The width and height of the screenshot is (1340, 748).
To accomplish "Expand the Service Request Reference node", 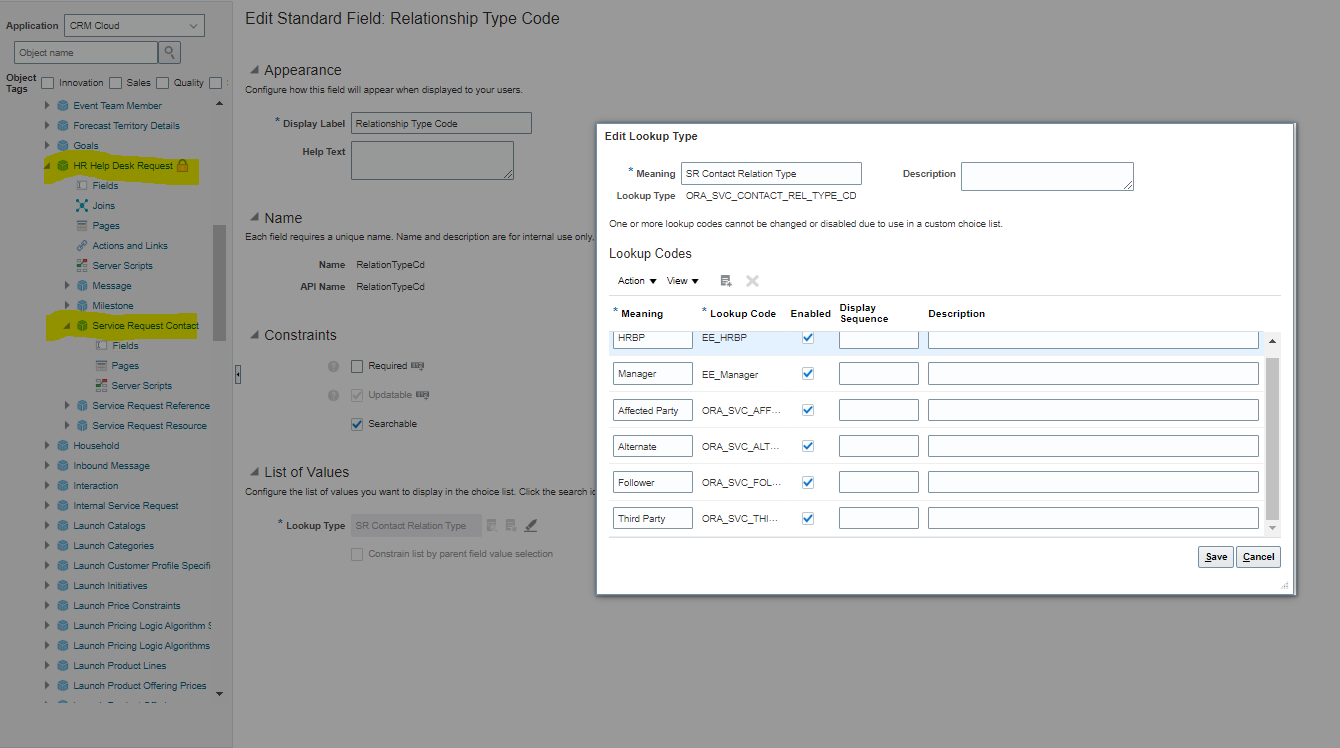I will 67,405.
